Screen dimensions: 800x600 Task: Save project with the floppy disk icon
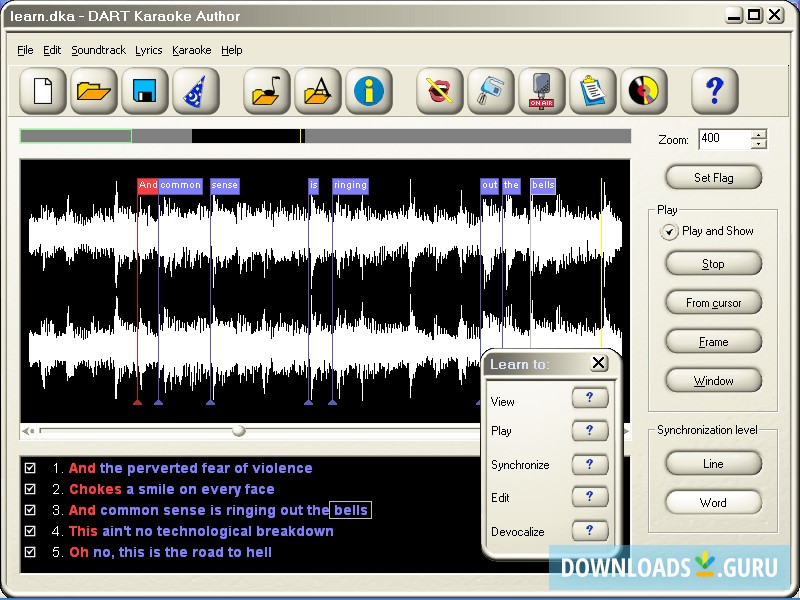(x=145, y=92)
